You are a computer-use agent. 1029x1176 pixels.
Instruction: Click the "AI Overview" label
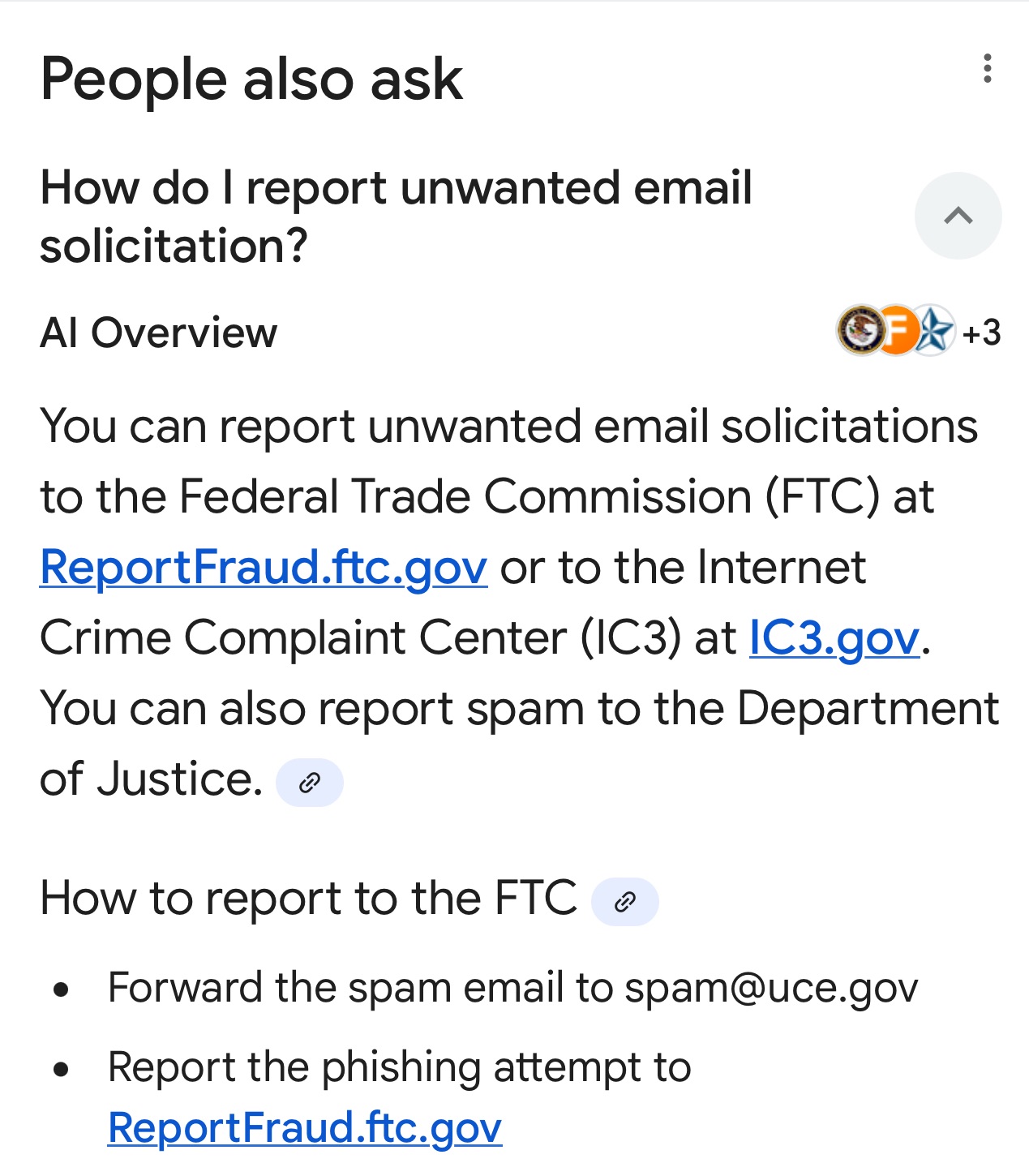coord(159,333)
